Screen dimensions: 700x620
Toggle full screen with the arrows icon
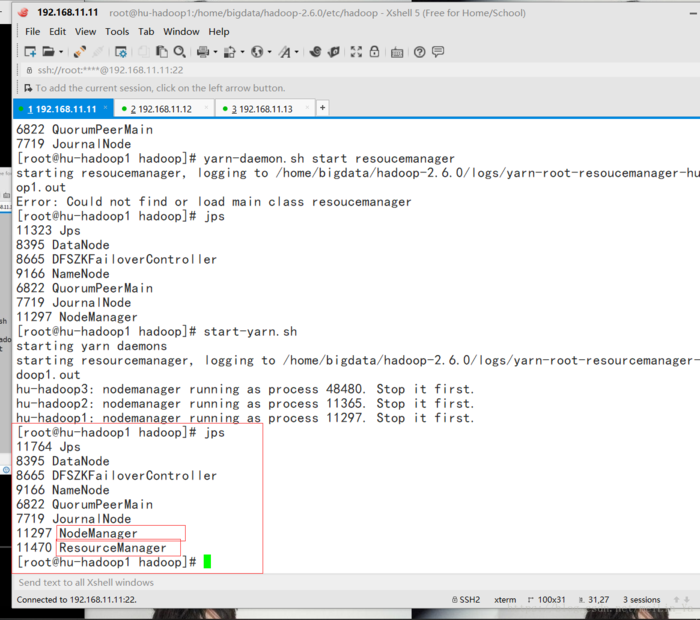(356, 52)
